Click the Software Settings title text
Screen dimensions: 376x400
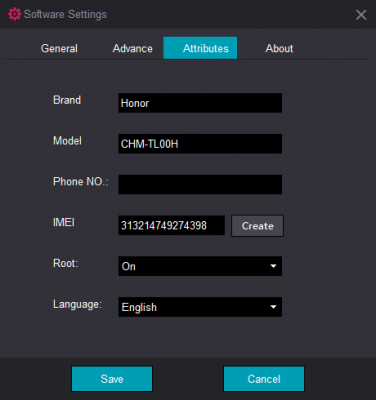coord(65,14)
